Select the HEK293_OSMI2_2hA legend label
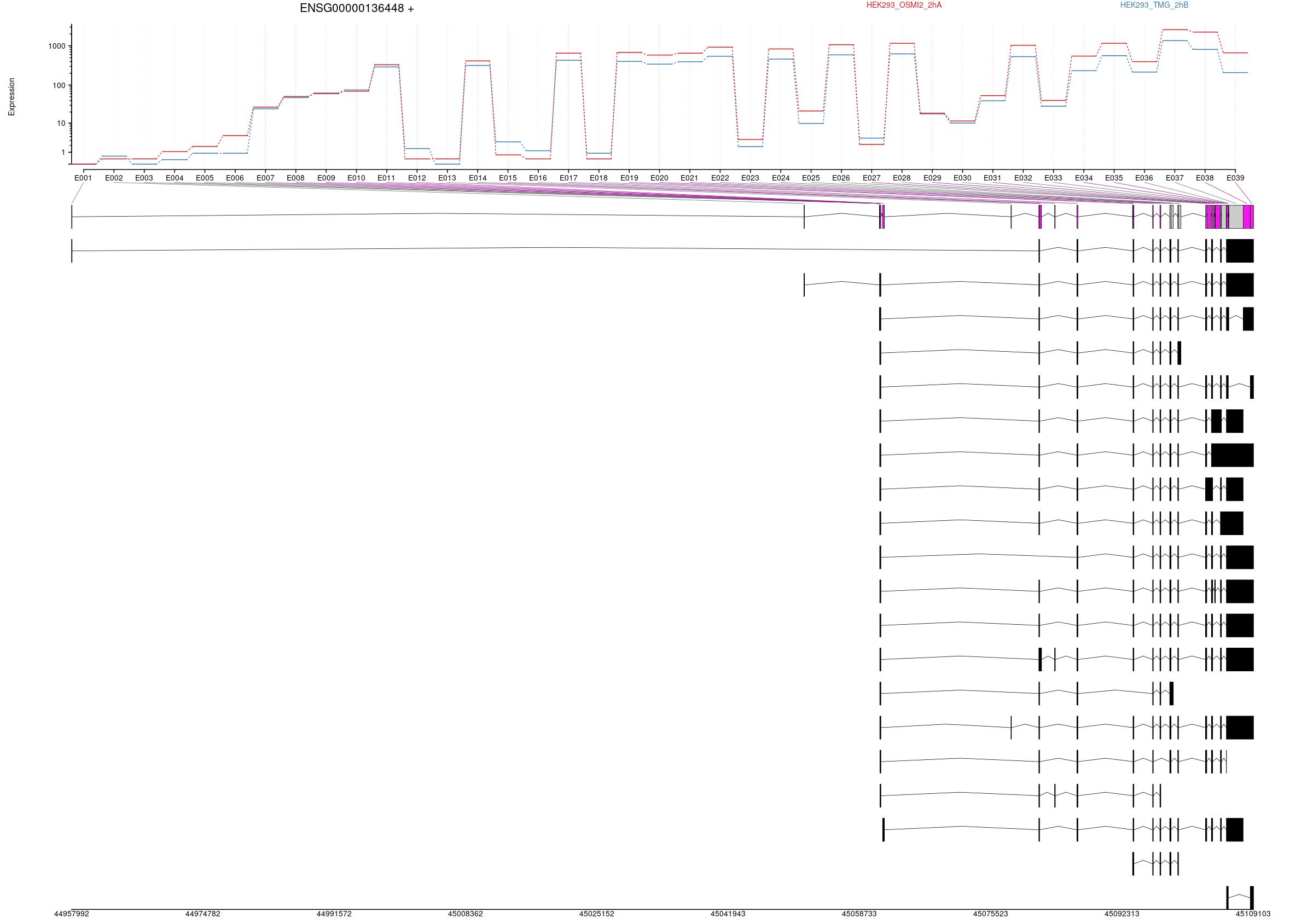The width and height of the screenshot is (1313, 924). pyautogui.click(x=904, y=5)
